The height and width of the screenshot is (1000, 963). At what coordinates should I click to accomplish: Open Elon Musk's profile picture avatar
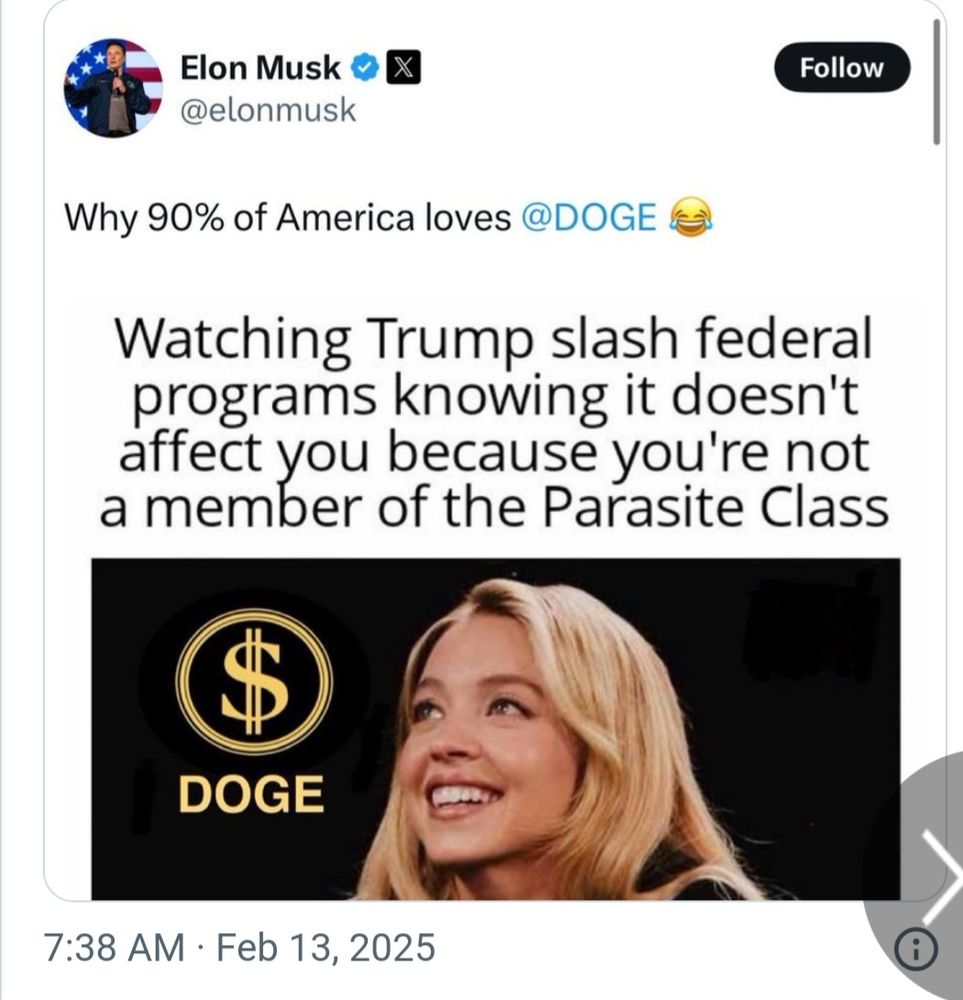tap(114, 87)
